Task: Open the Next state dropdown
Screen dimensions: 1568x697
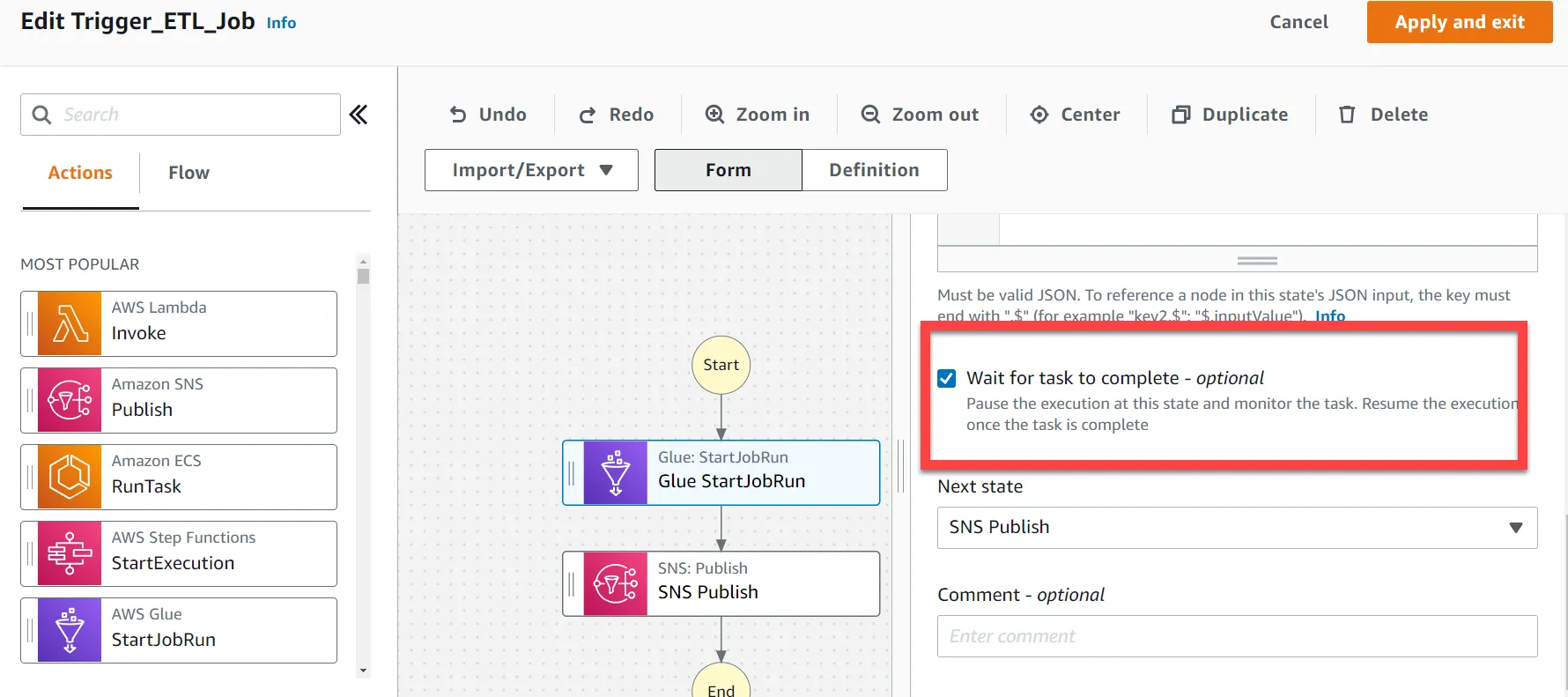Action: pos(1237,528)
